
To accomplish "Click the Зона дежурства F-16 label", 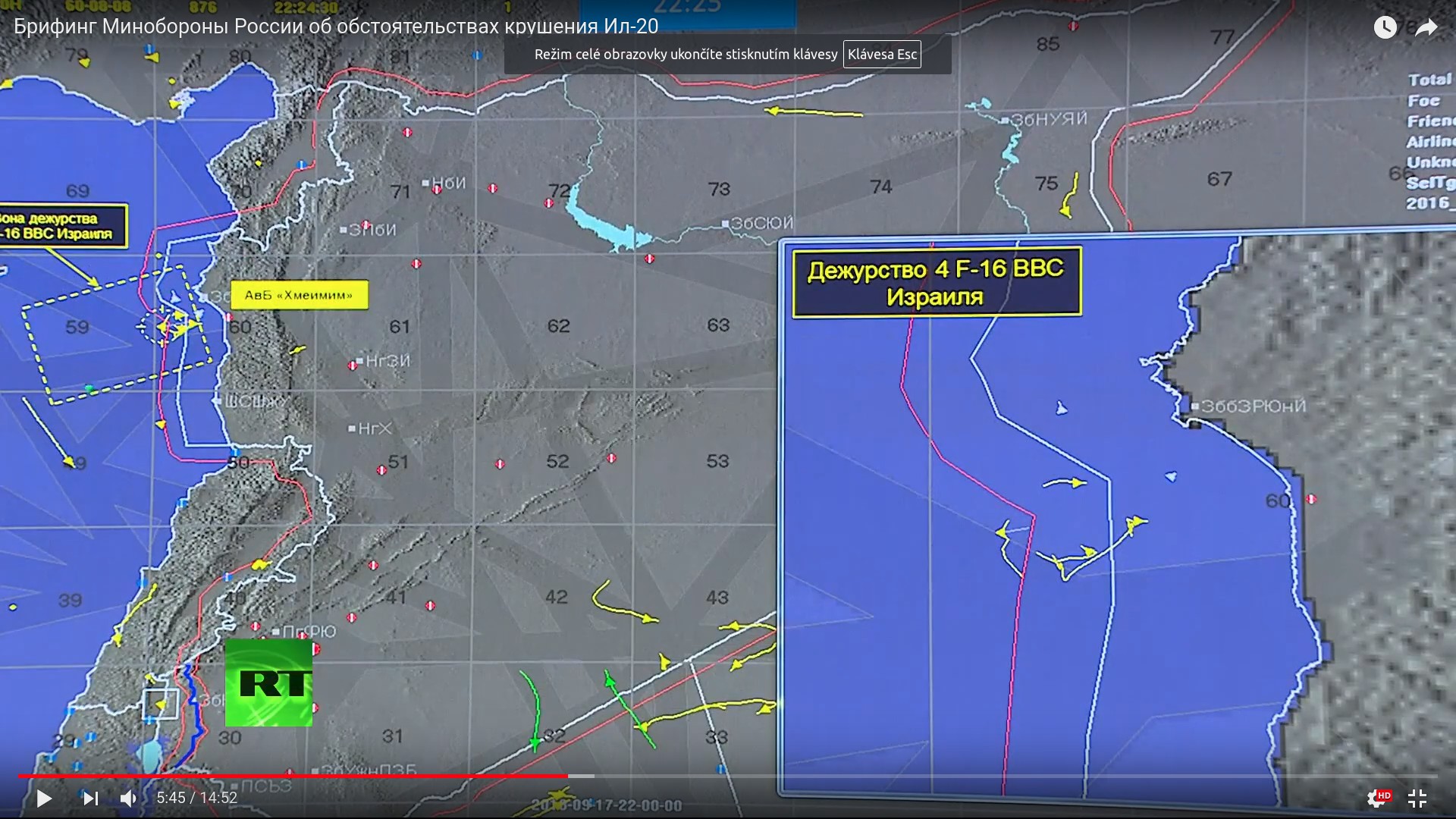I will pos(61,226).
